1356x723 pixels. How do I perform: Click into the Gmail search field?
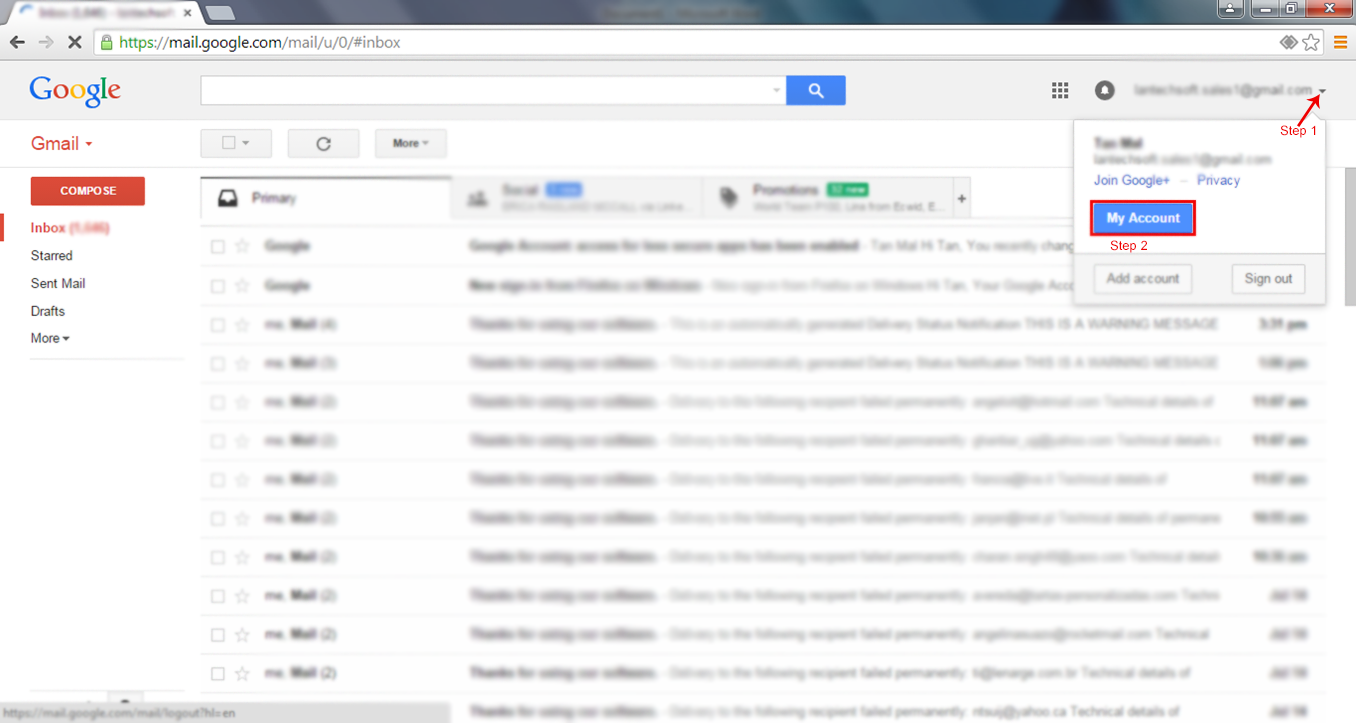tap(487, 90)
